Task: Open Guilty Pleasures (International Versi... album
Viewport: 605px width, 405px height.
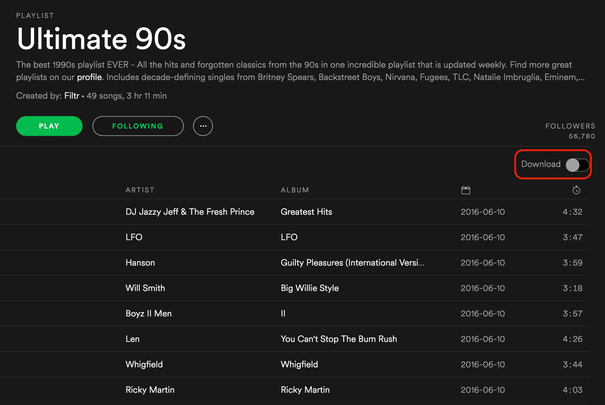Action: tap(352, 263)
